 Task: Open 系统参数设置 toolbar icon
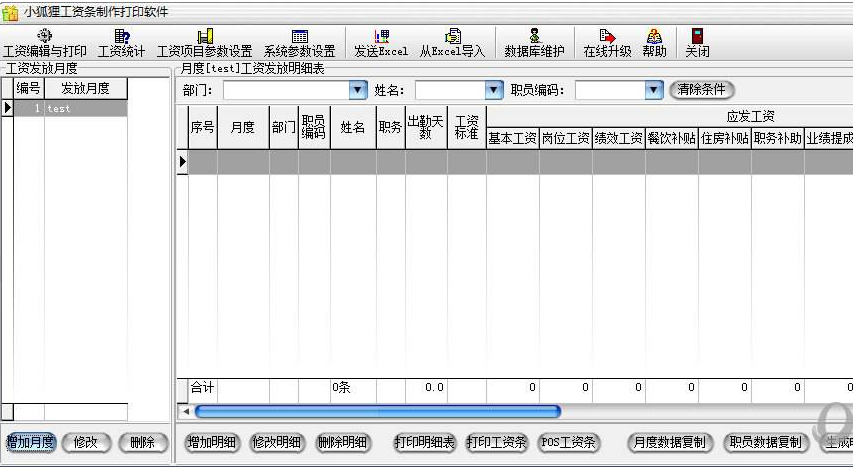(299, 42)
